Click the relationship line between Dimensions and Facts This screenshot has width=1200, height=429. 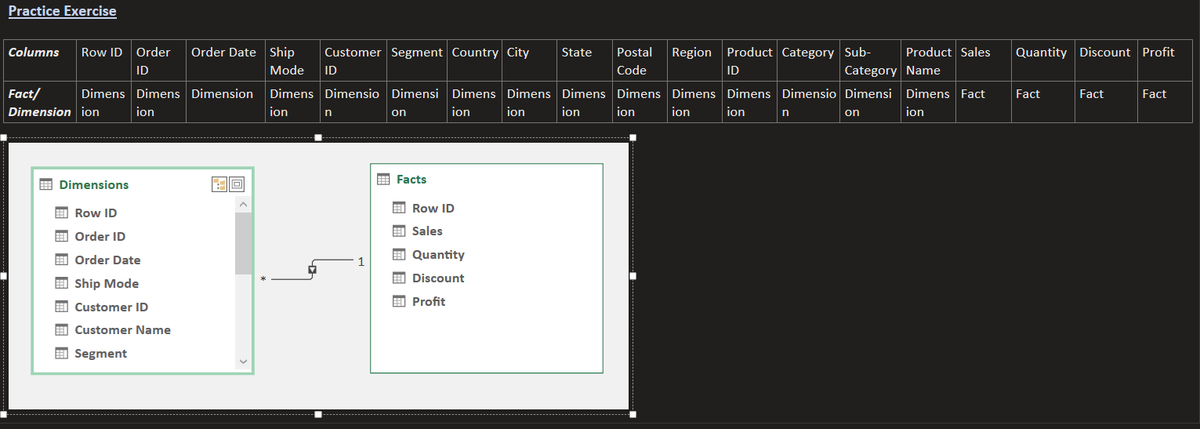click(x=312, y=270)
